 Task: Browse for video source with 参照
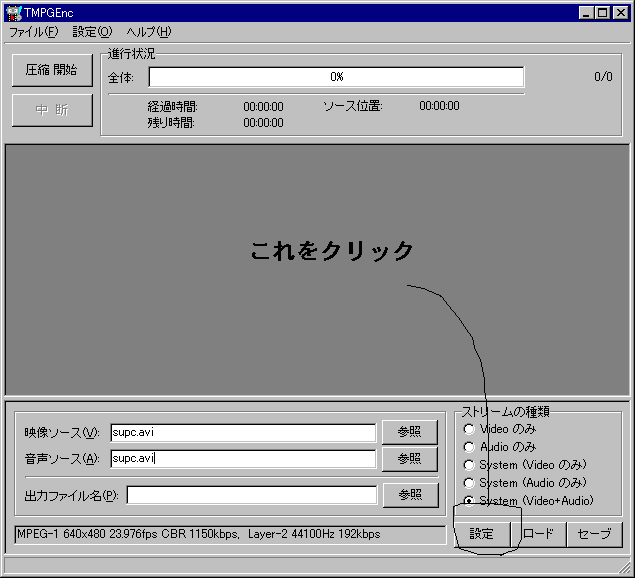pos(409,432)
